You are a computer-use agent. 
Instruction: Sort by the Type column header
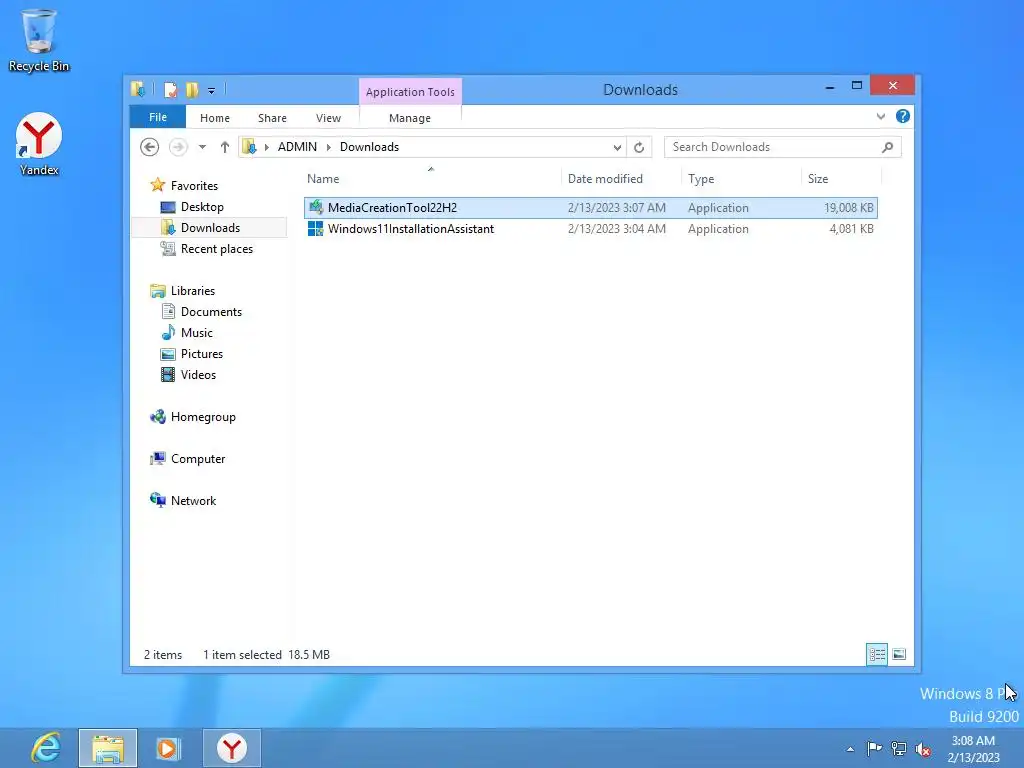701,179
